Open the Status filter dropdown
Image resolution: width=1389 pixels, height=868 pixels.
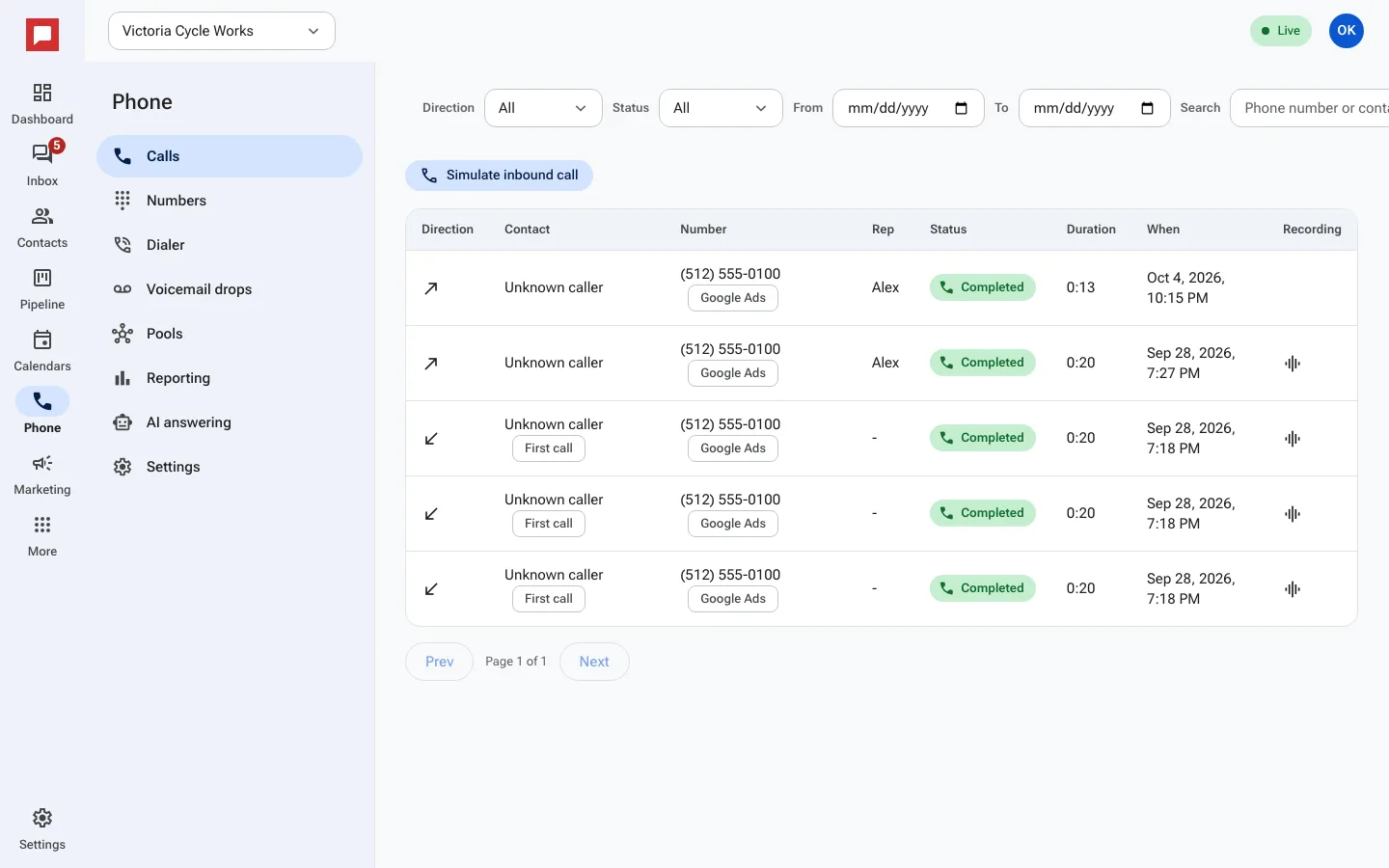tap(721, 108)
